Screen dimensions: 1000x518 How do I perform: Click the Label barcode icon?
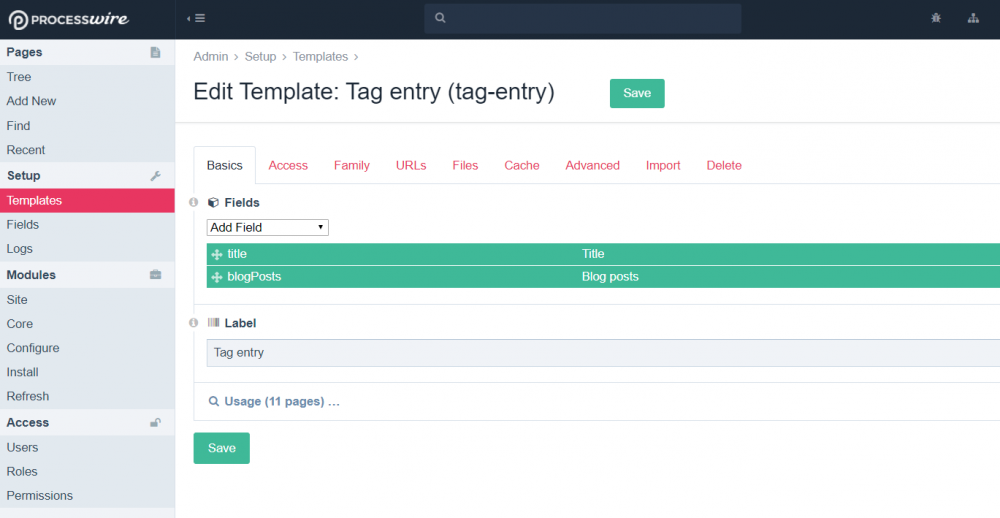tap(214, 323)
